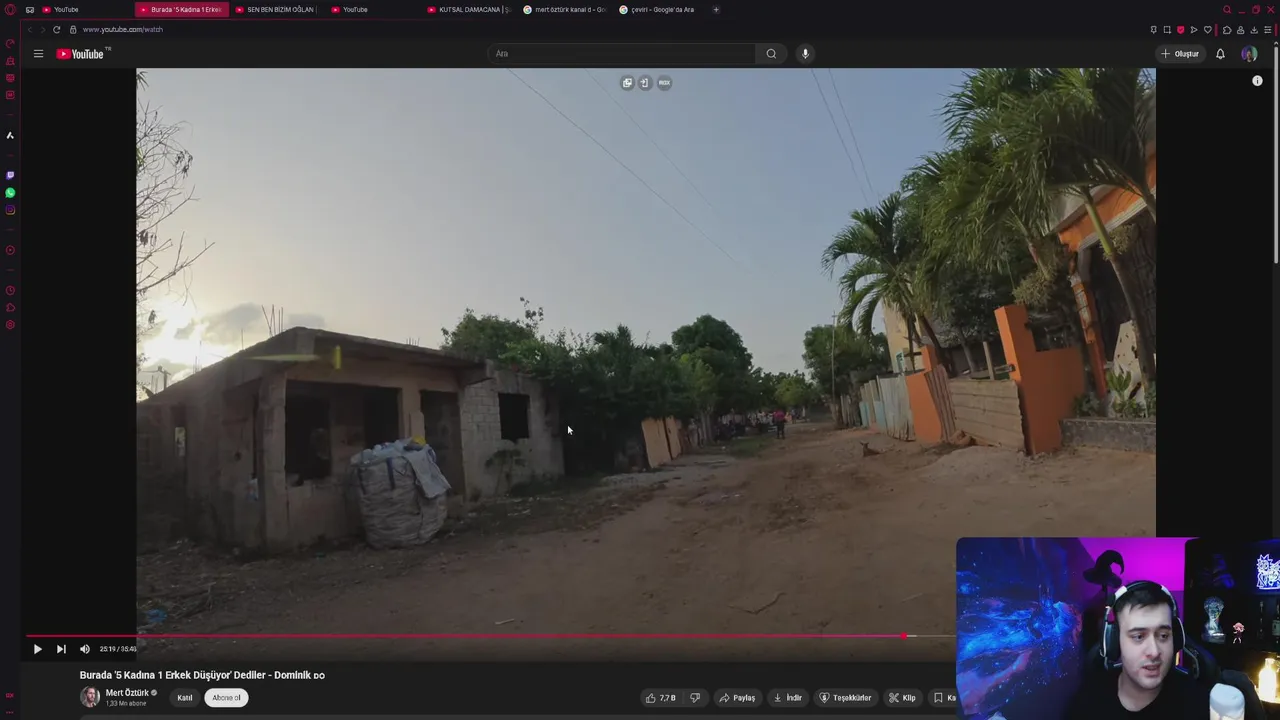Go back in browser history

point(29,30)
